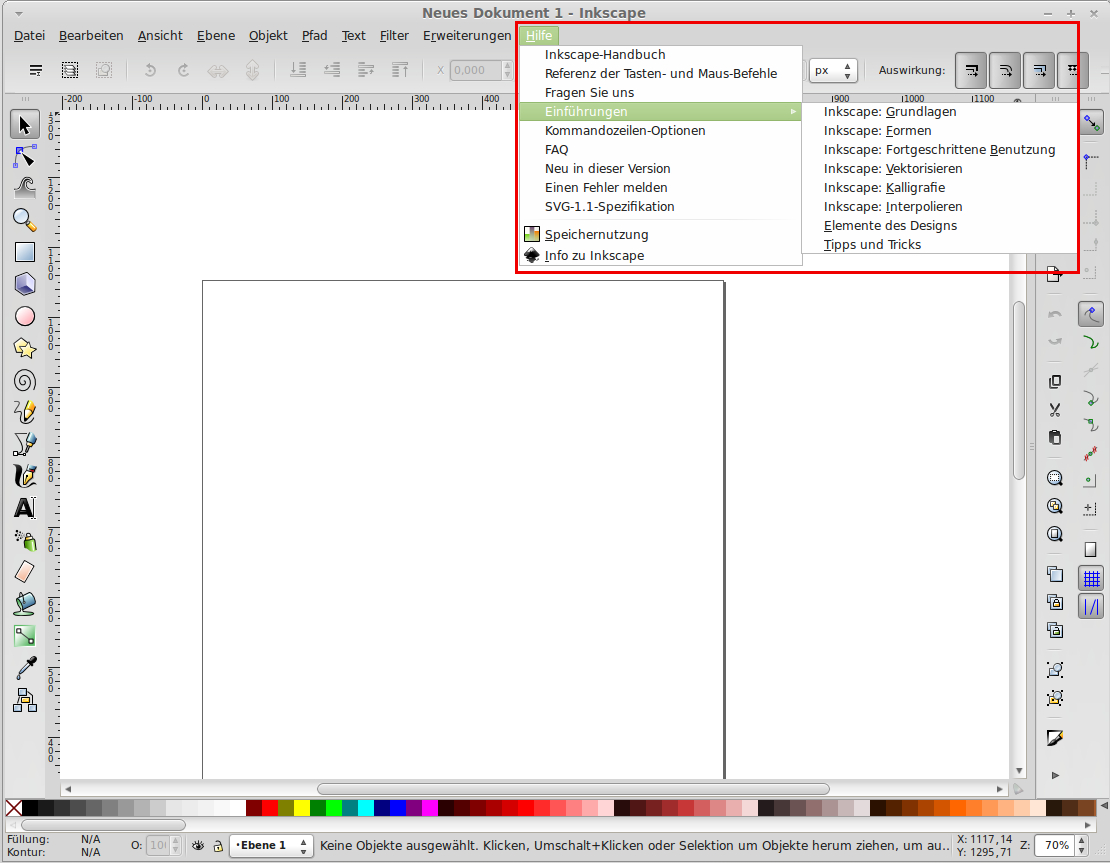Click the zoom 70% input field

coord(1055,845)
